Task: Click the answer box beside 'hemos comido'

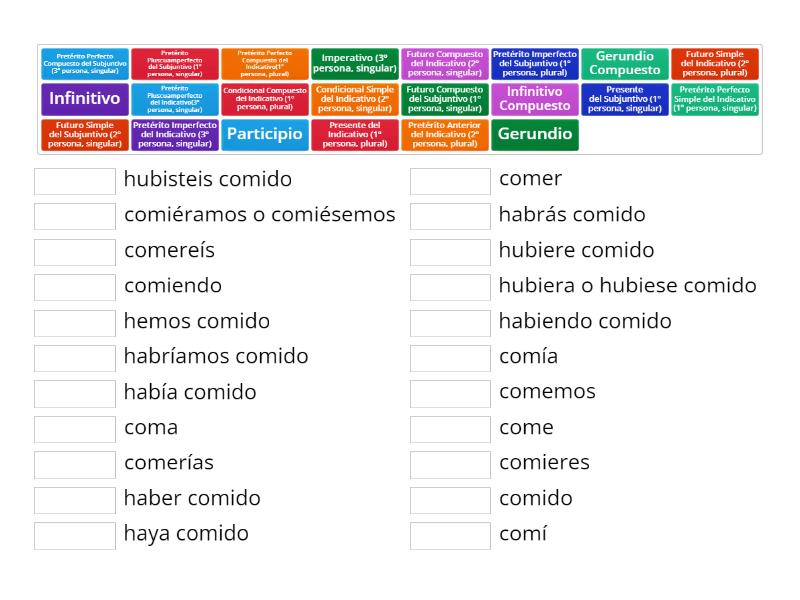Action: (x=75, y=322)
